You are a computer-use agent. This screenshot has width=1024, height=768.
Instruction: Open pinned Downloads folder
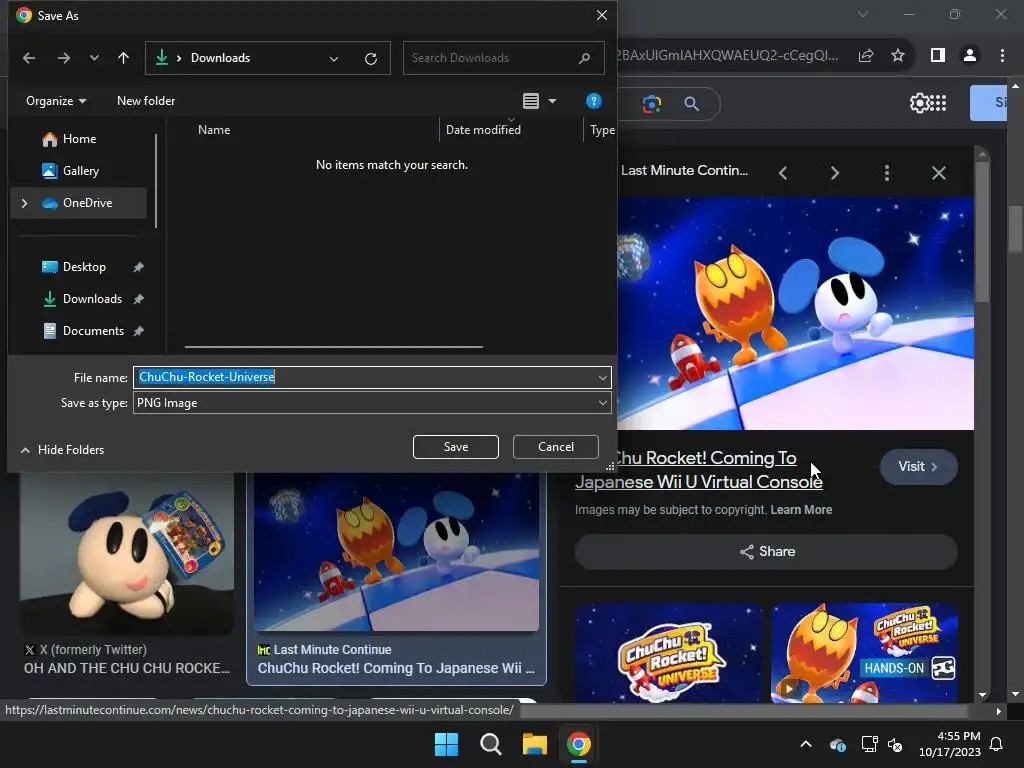click(92, 298)
